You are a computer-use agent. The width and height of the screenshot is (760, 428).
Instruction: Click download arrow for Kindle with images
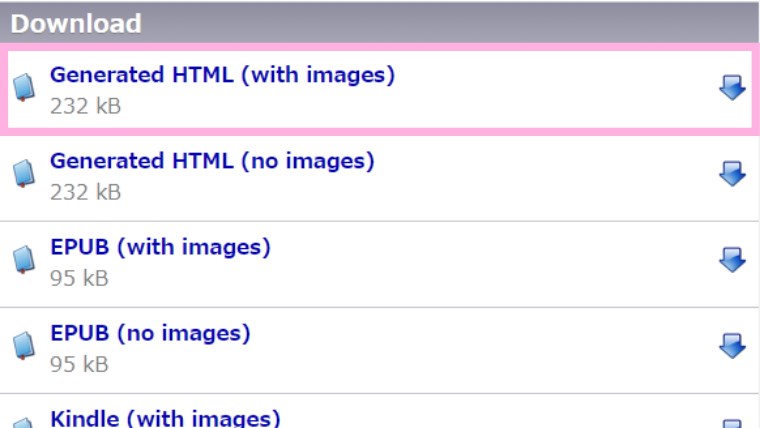click(732, 424)
